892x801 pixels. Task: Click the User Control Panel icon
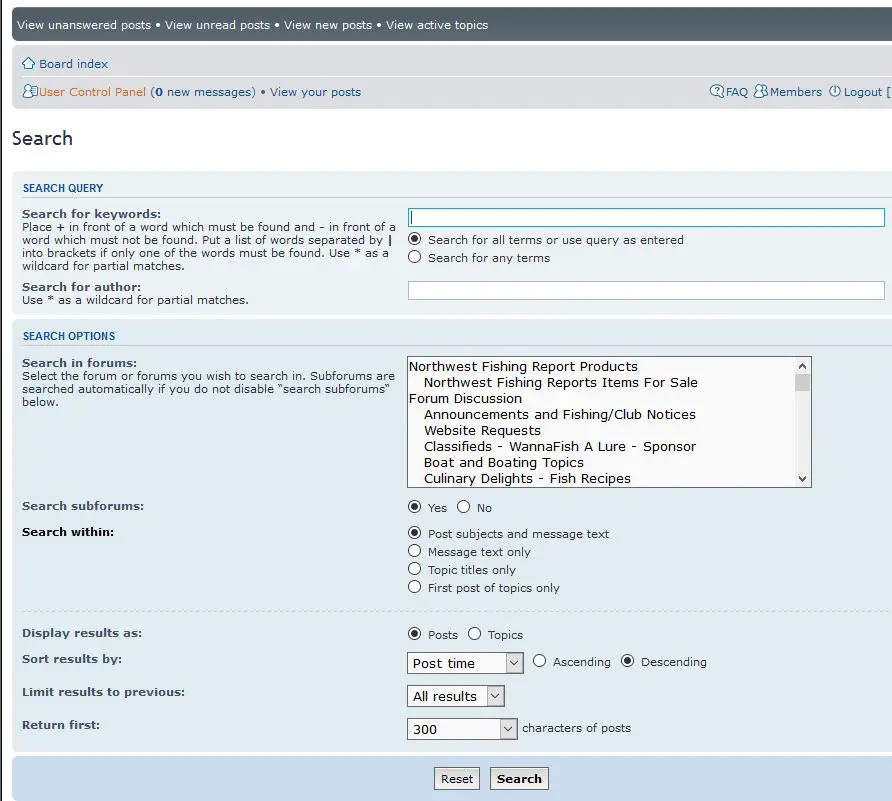tap(29, 92)
